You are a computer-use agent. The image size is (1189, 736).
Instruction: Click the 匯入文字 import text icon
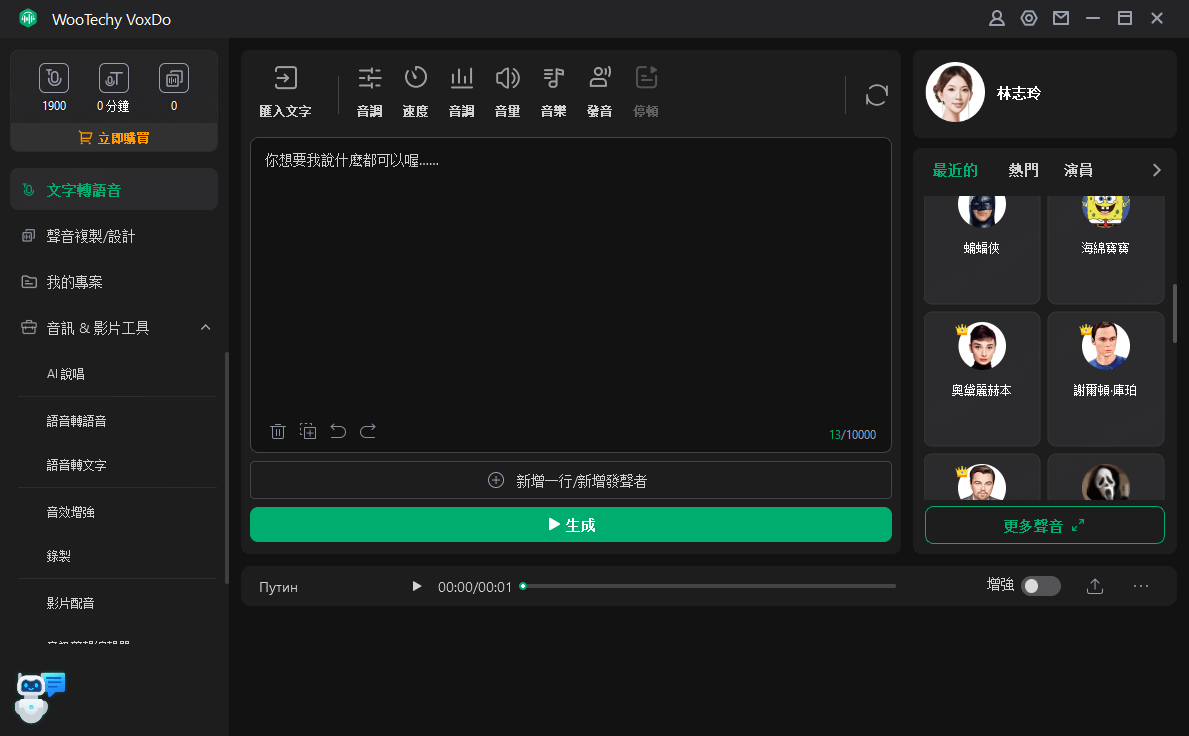285,78
